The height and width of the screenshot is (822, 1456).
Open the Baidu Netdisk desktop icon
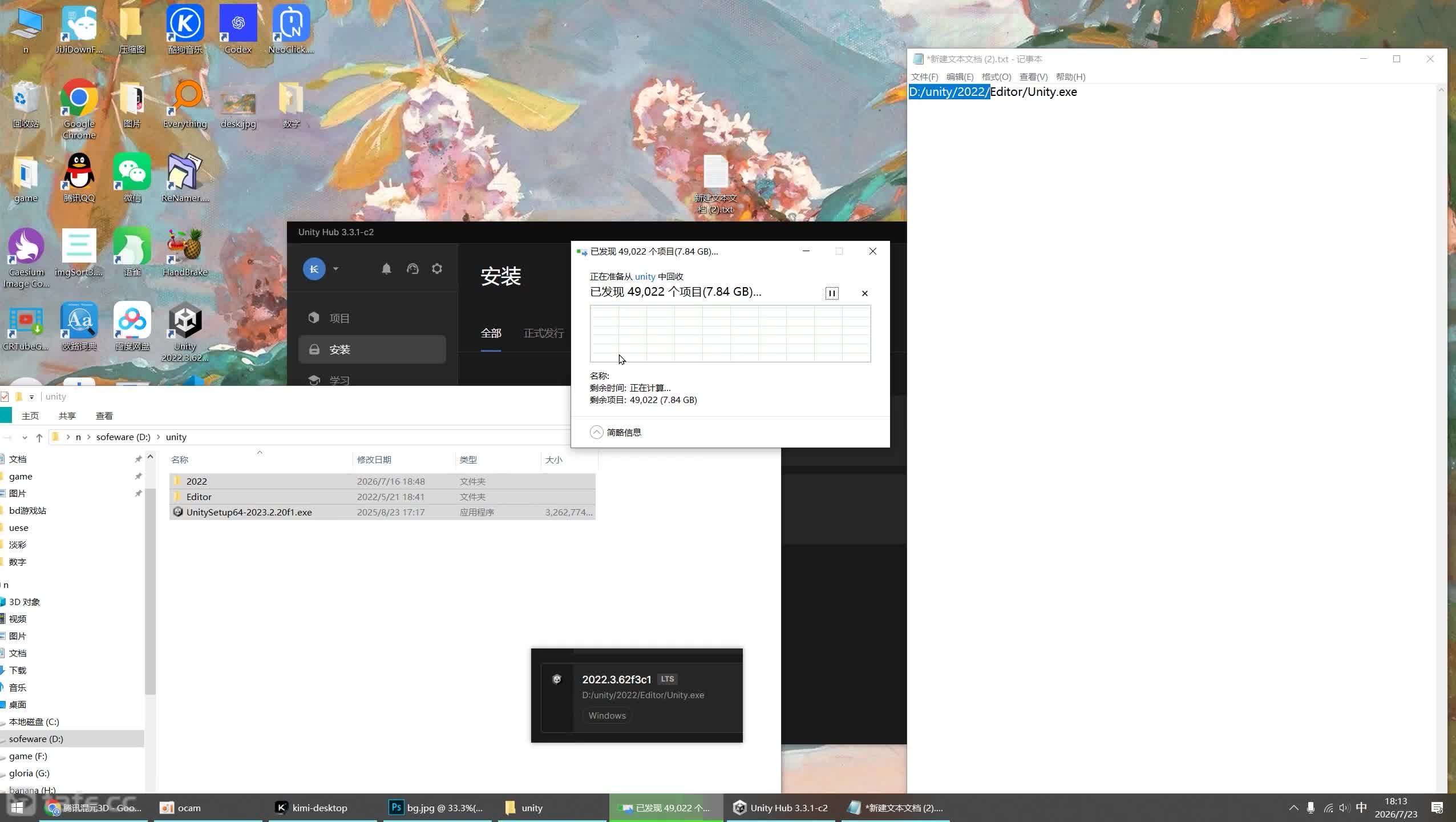point(132,327)
